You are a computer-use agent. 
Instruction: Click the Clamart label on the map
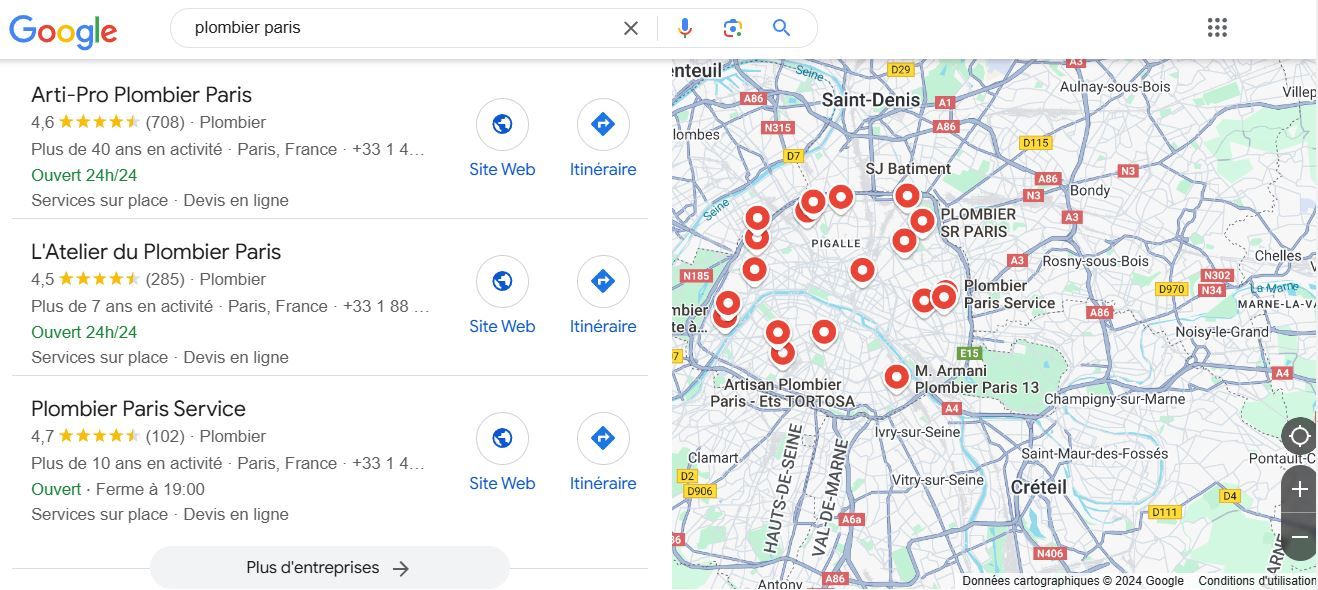click(713, 458)
